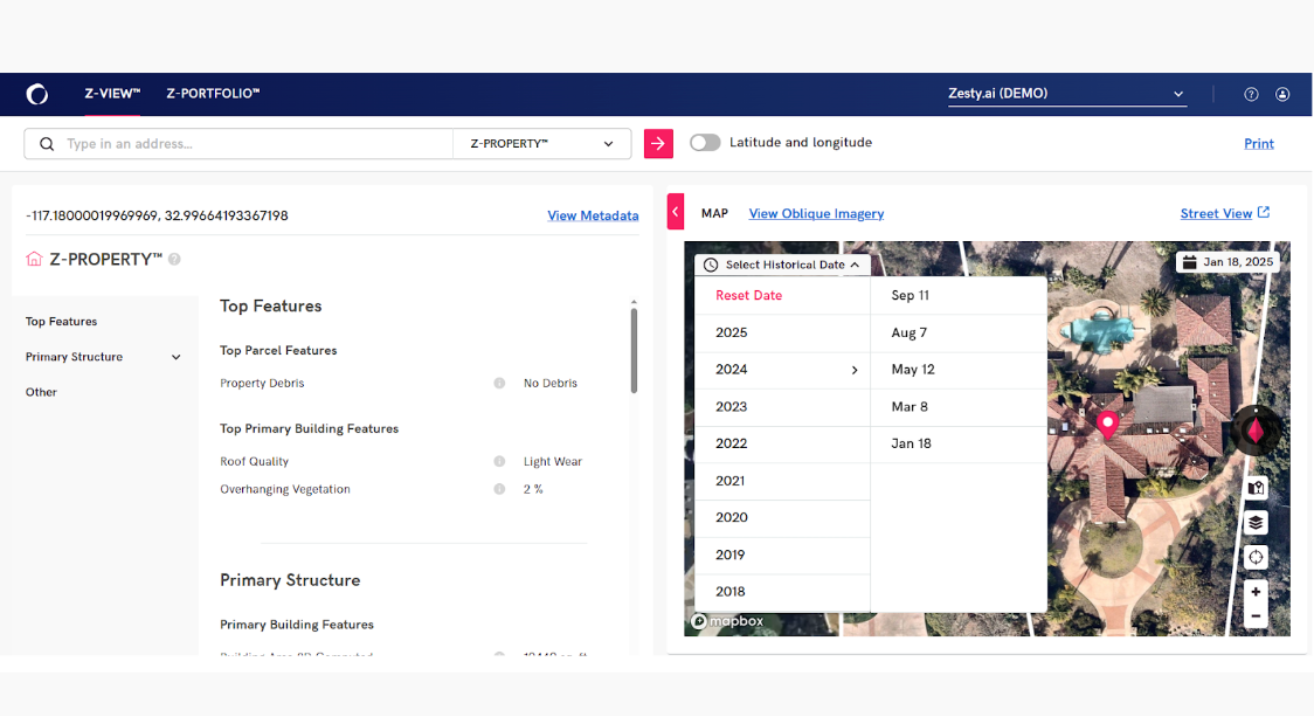Screen dimensions: 1314x716
Task: Open the View Oblique Imagery link
Action: click(x=816, y=213)
